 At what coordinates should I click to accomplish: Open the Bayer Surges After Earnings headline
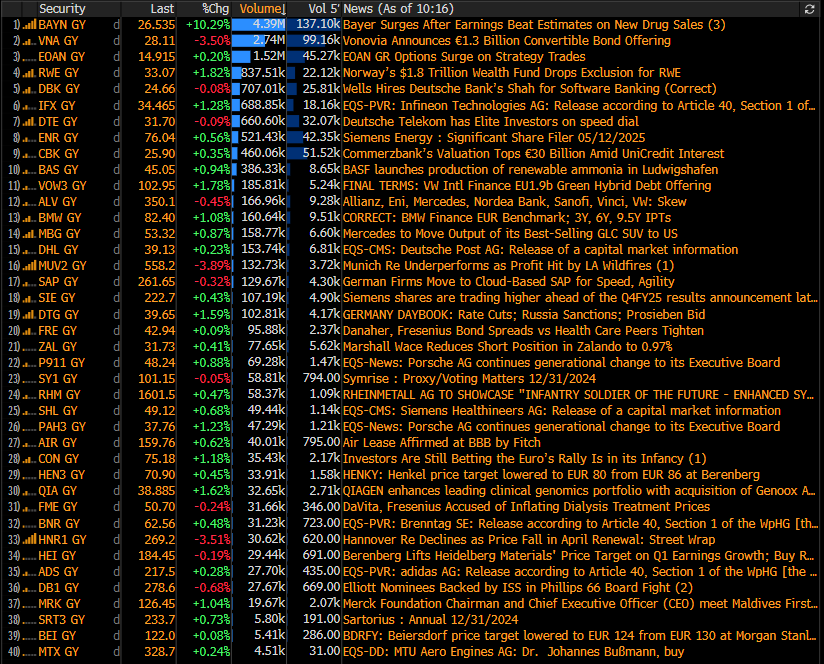coord(534,25)
